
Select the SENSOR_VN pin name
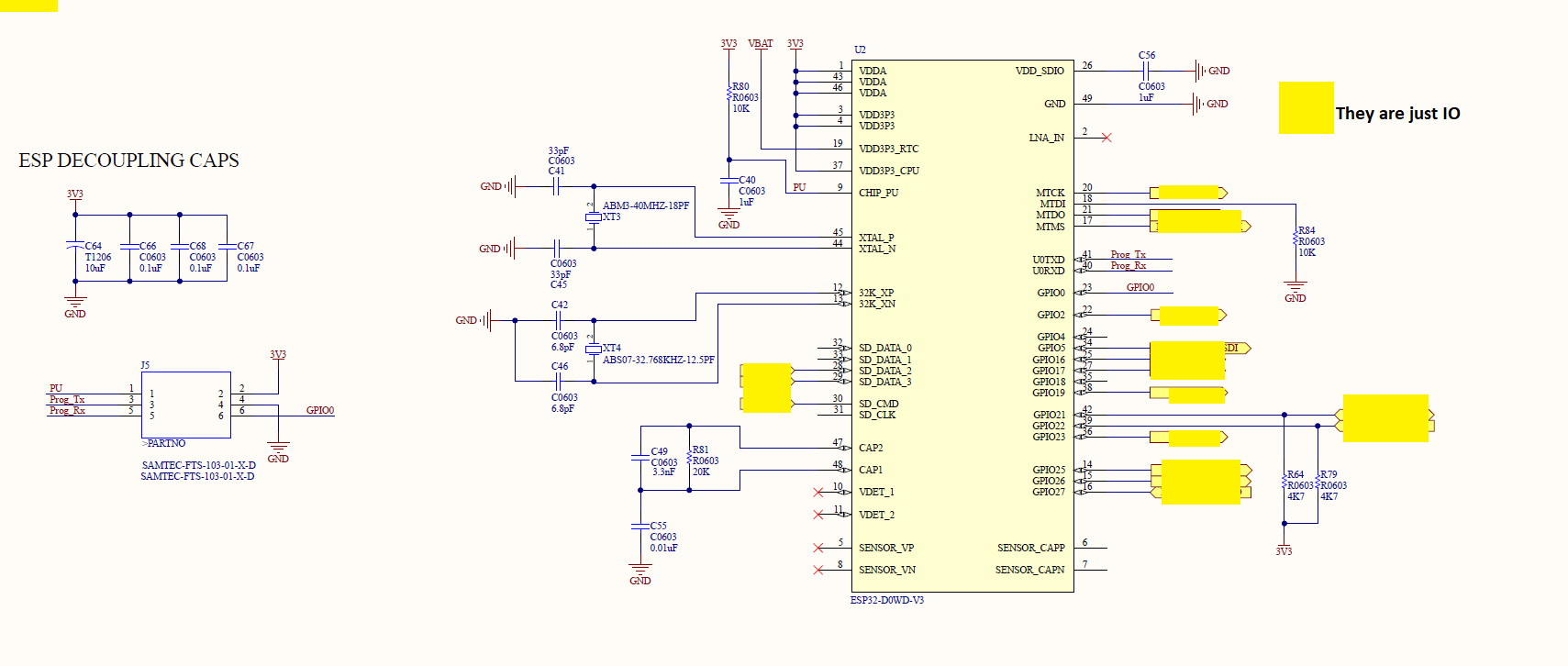(x=887, y=570)
